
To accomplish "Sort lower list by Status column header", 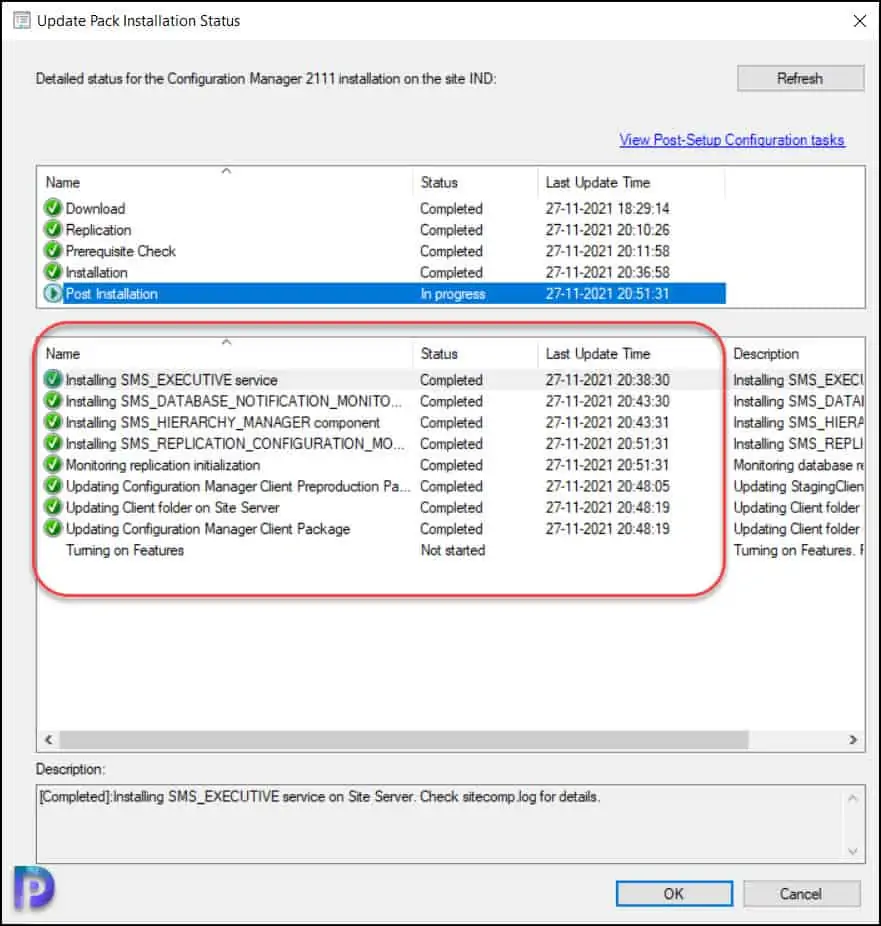I will [x=475, y=353].
